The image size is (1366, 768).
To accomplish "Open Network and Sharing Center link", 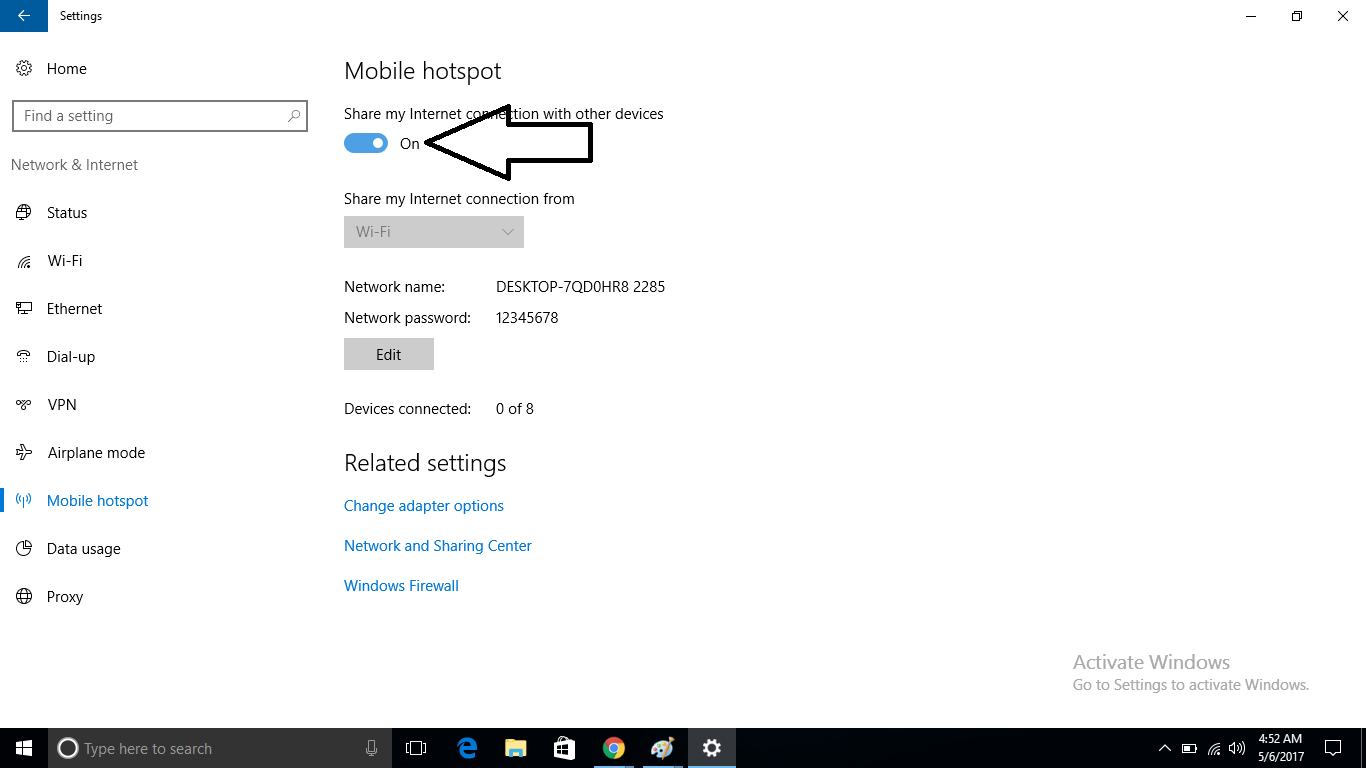I will click(438, 545).
